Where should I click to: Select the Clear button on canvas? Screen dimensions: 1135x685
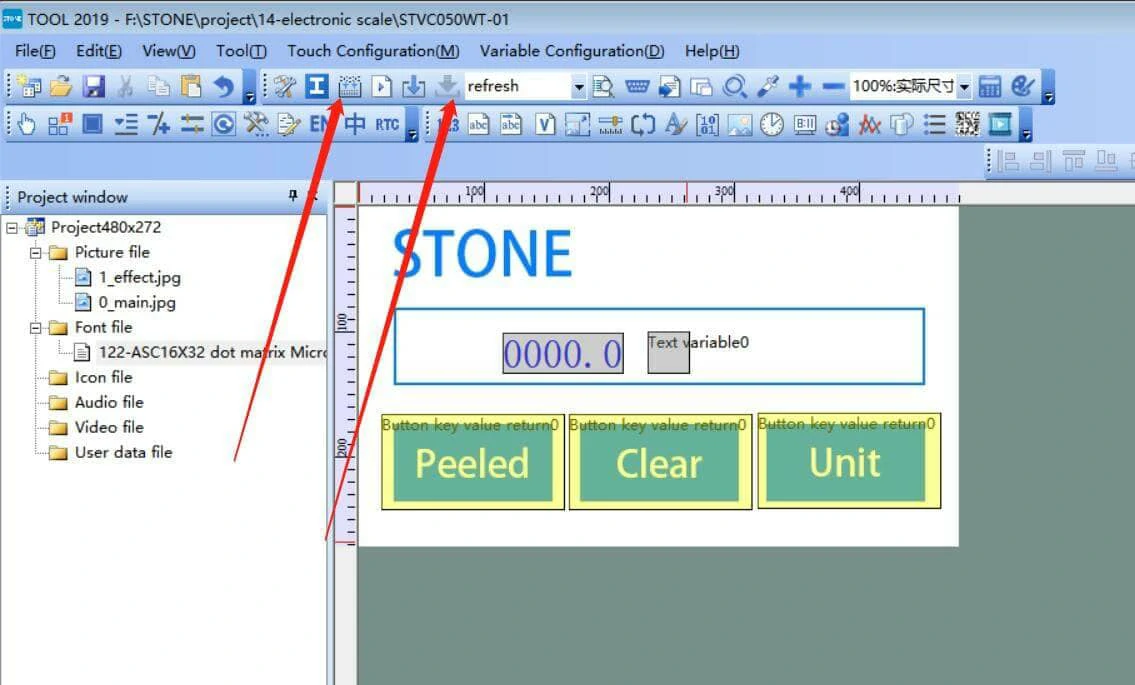click(x=660, y=462)
